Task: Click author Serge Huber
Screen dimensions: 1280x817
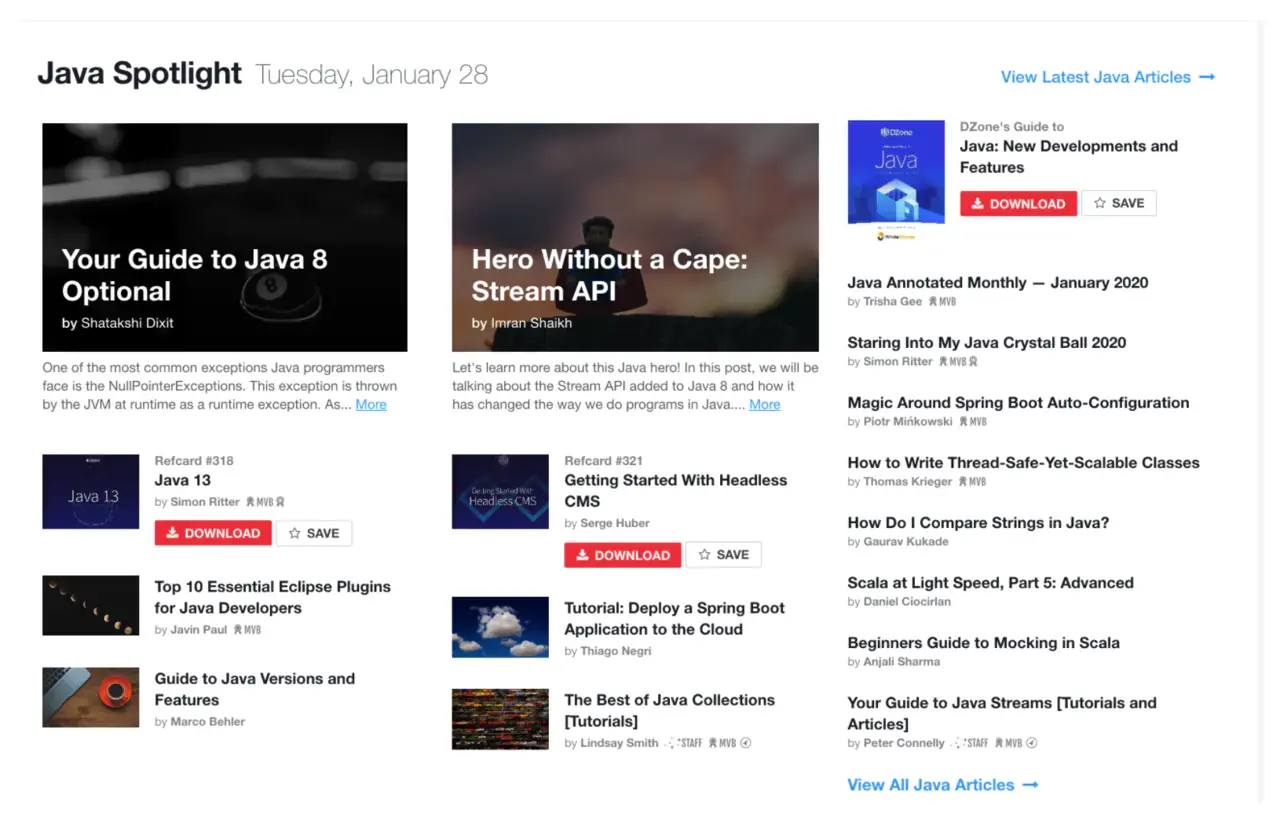Action: [615, 524]
